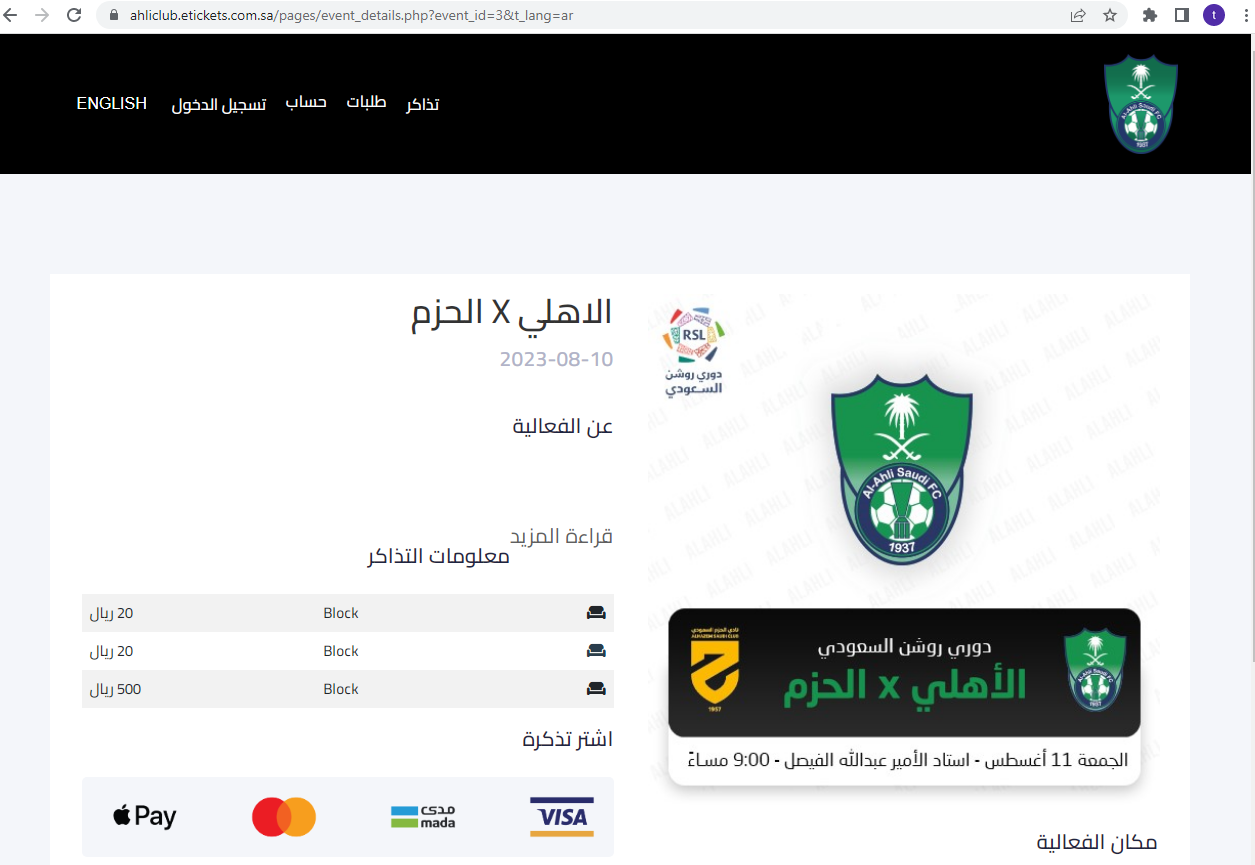
Task: Click the عن الفعالية heading
Action: (x=563, y=426)
